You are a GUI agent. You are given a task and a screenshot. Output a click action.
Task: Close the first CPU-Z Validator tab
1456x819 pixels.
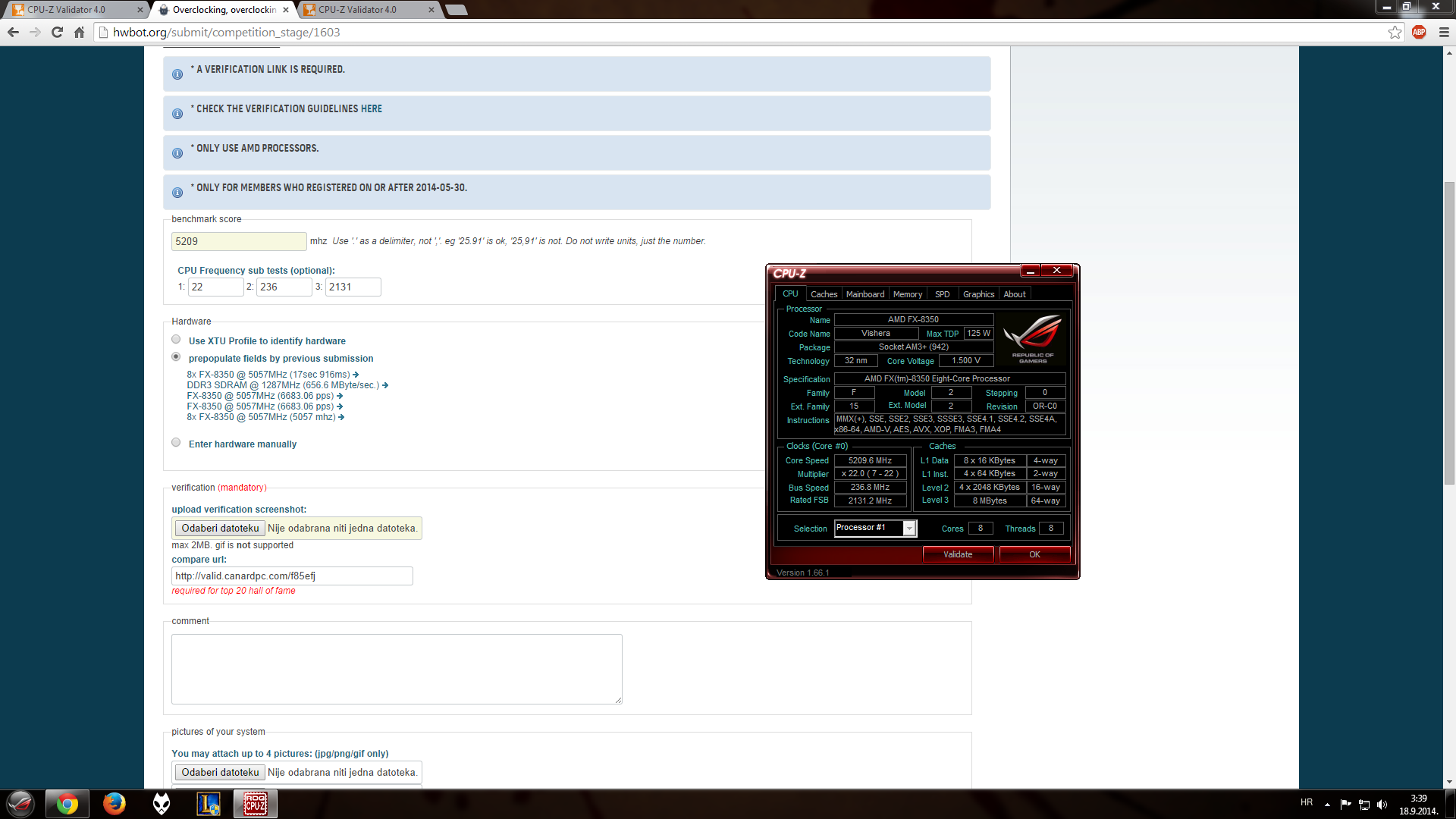(x=140, y=10)
